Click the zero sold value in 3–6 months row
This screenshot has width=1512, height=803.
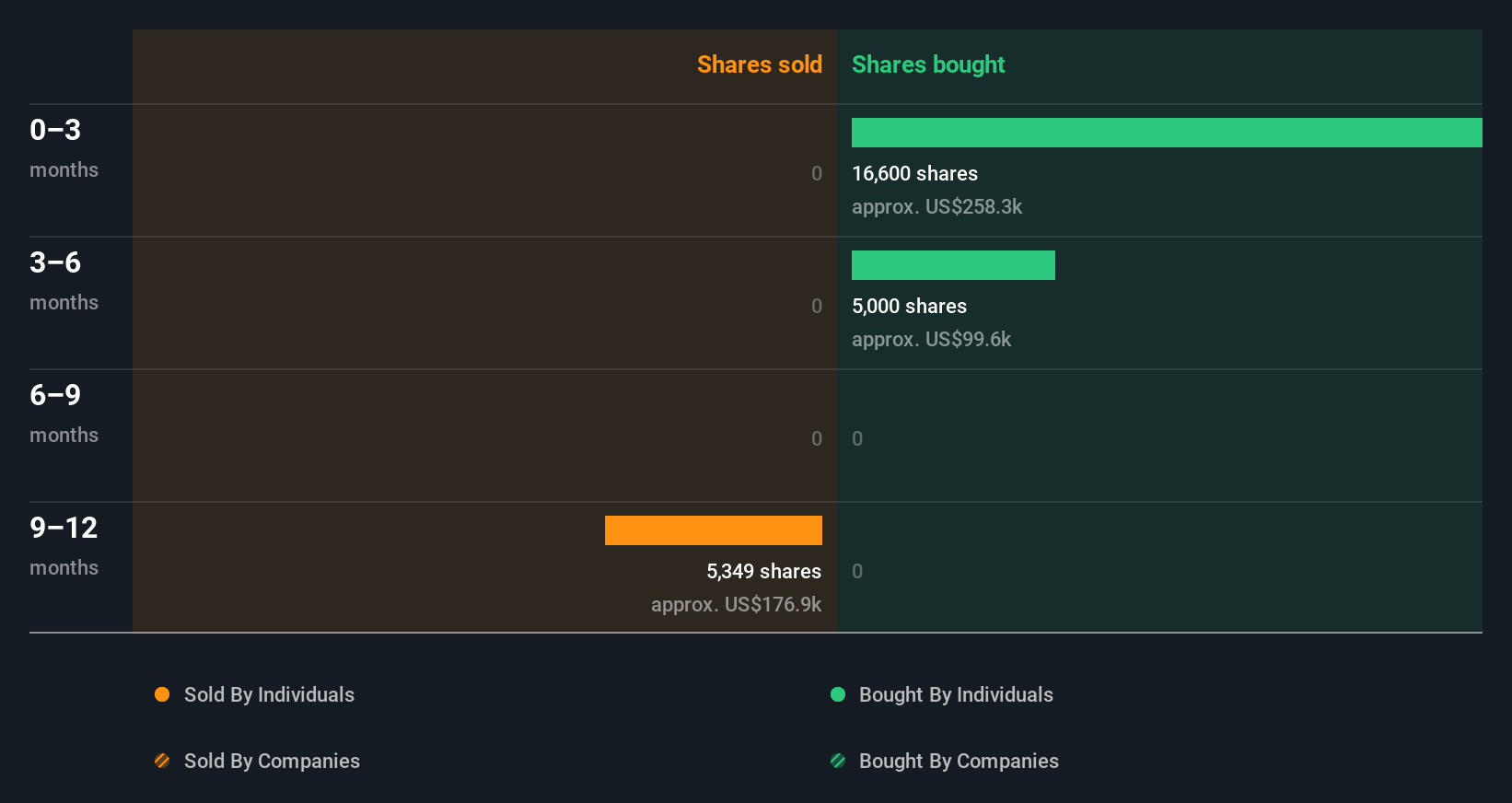click(x=817, y=307)
